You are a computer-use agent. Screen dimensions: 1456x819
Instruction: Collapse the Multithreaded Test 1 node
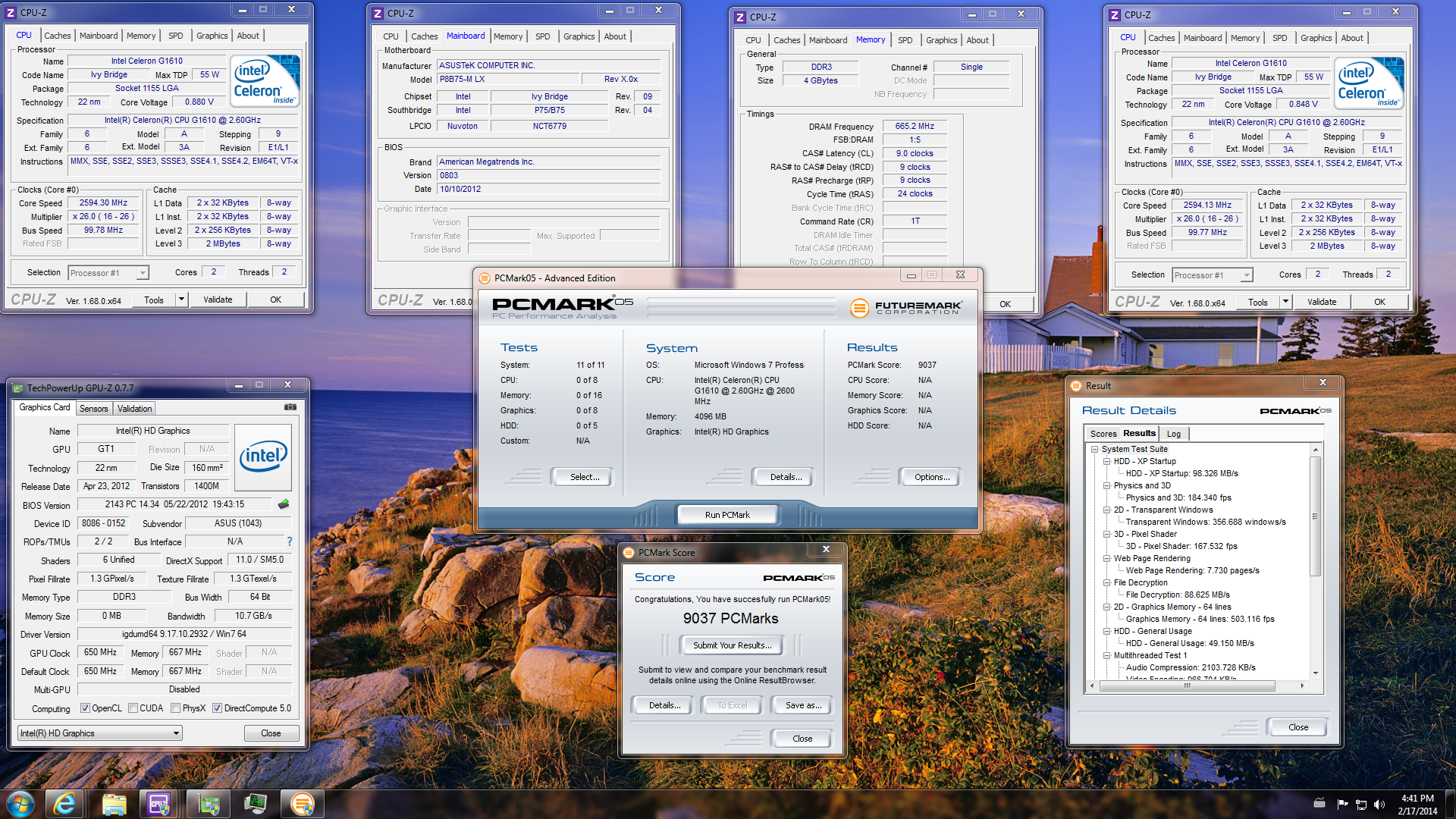tap(1107, 656)
